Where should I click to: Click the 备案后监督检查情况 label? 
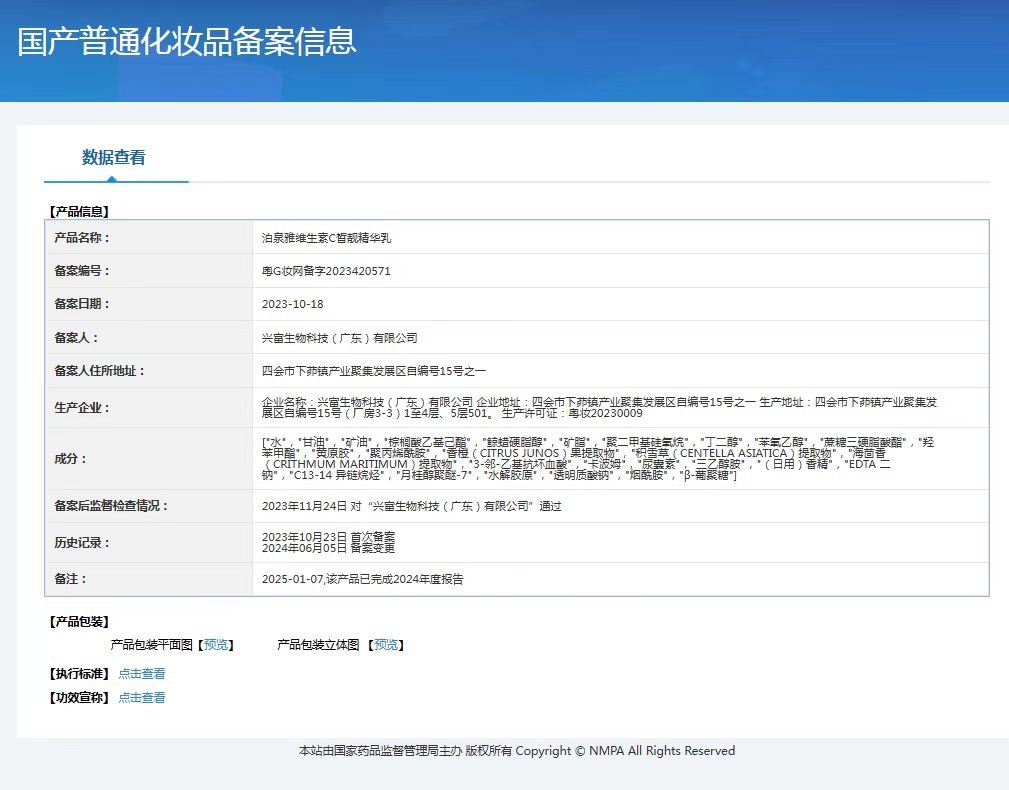pos(111,506)
